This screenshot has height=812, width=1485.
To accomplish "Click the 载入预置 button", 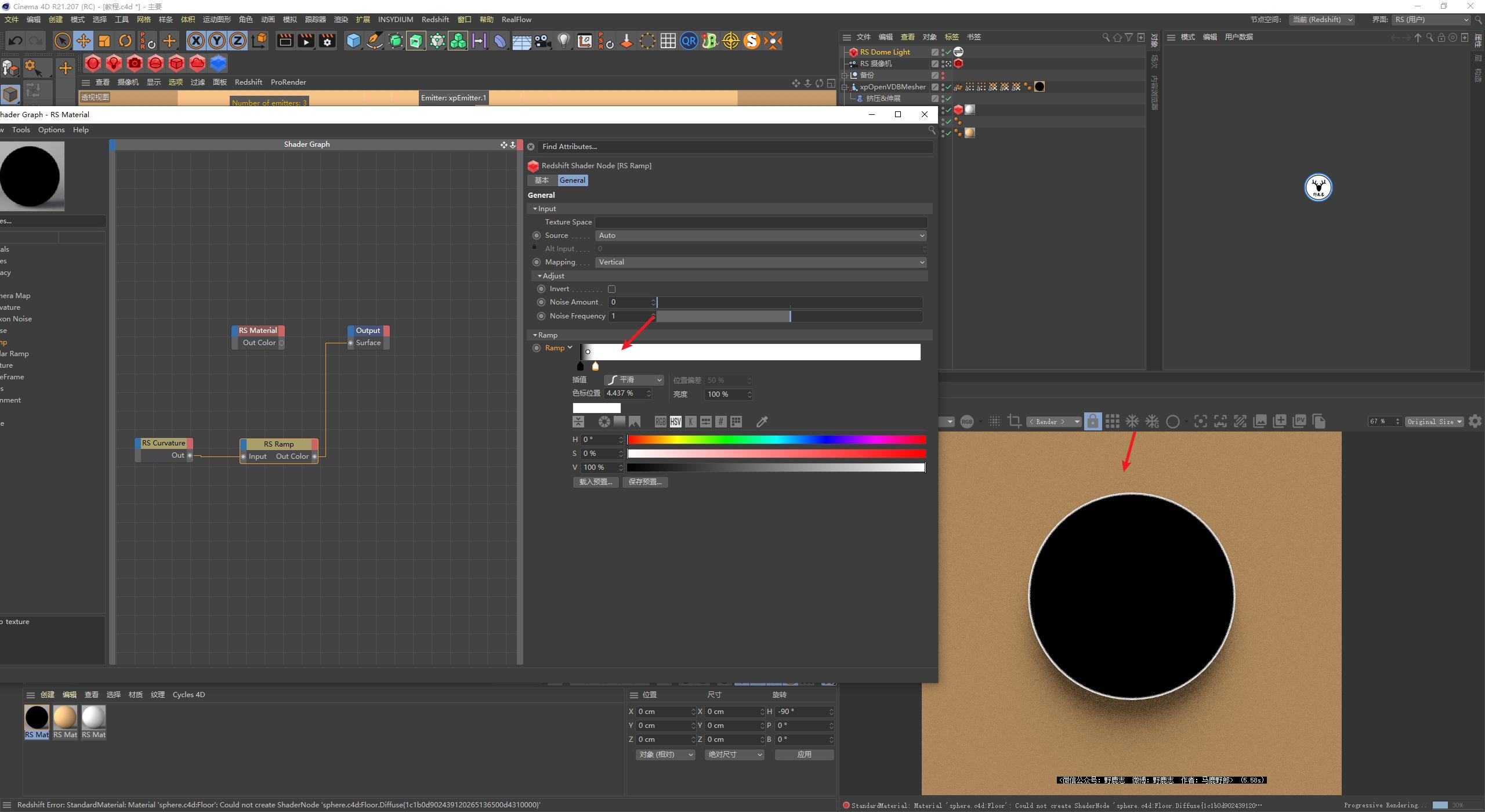I will (x=595, y=481).
